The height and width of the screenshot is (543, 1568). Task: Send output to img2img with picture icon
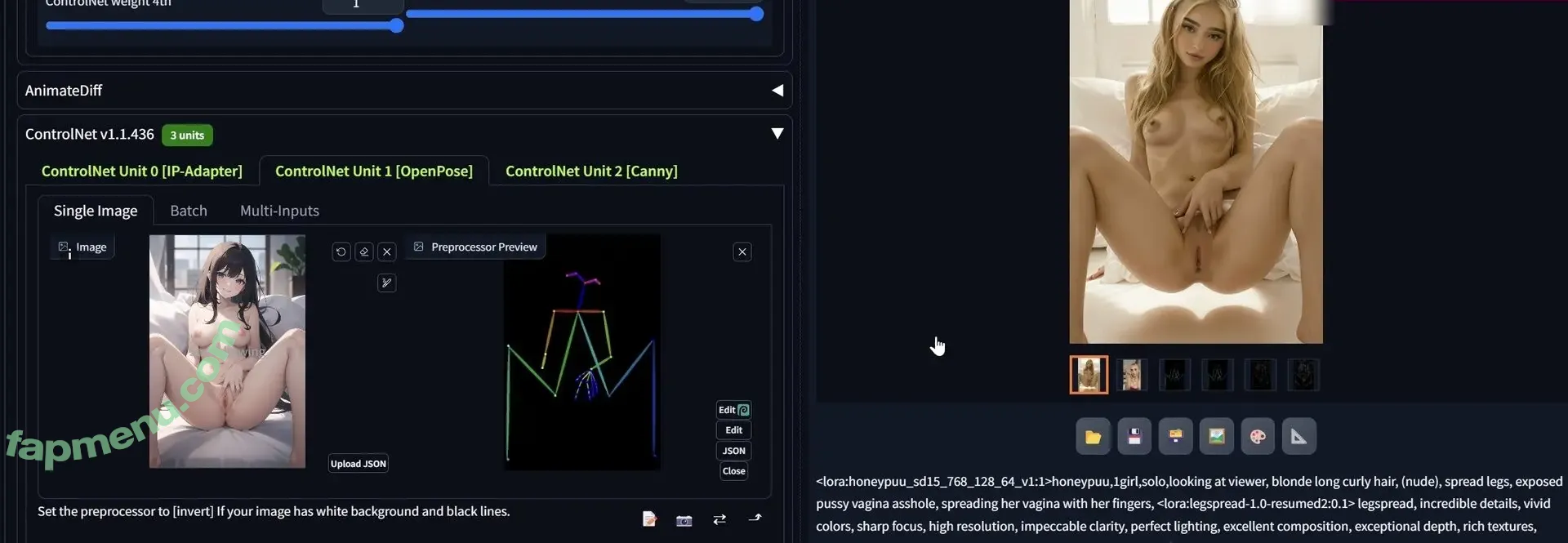(1216, 437)
